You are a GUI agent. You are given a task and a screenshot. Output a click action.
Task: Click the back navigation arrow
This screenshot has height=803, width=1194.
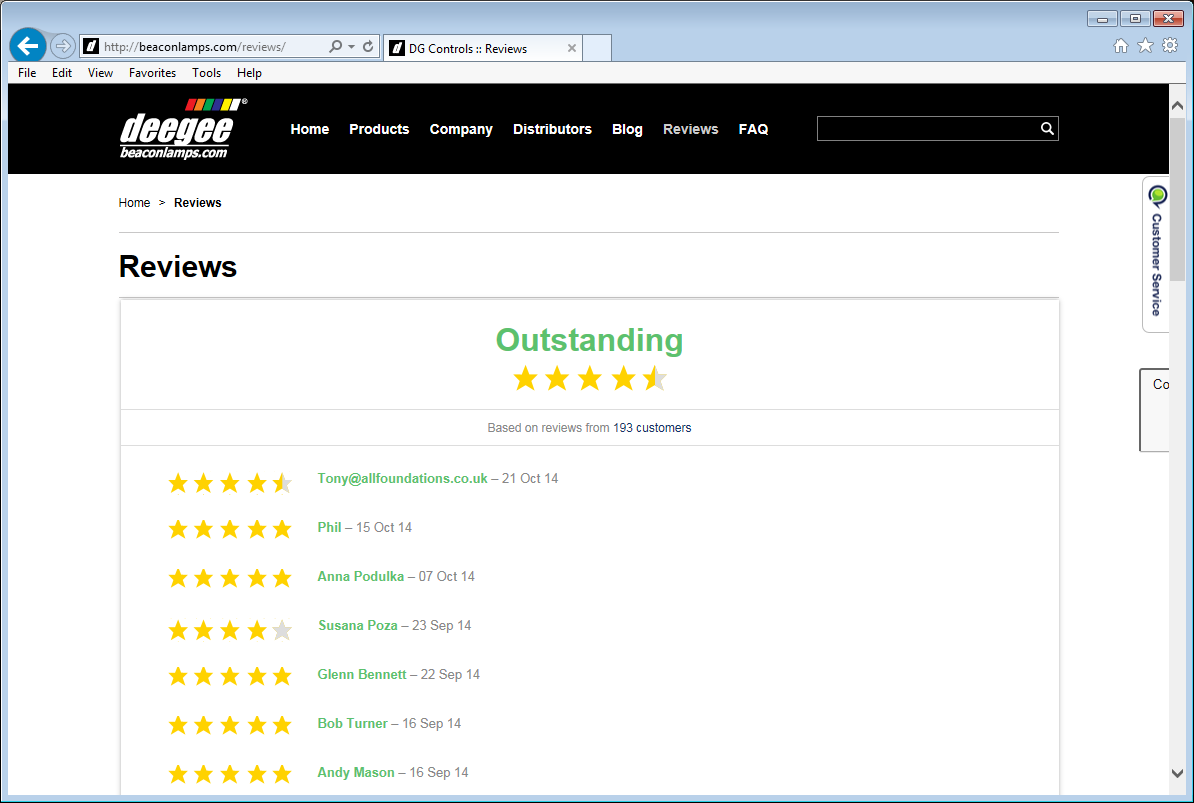27,46
